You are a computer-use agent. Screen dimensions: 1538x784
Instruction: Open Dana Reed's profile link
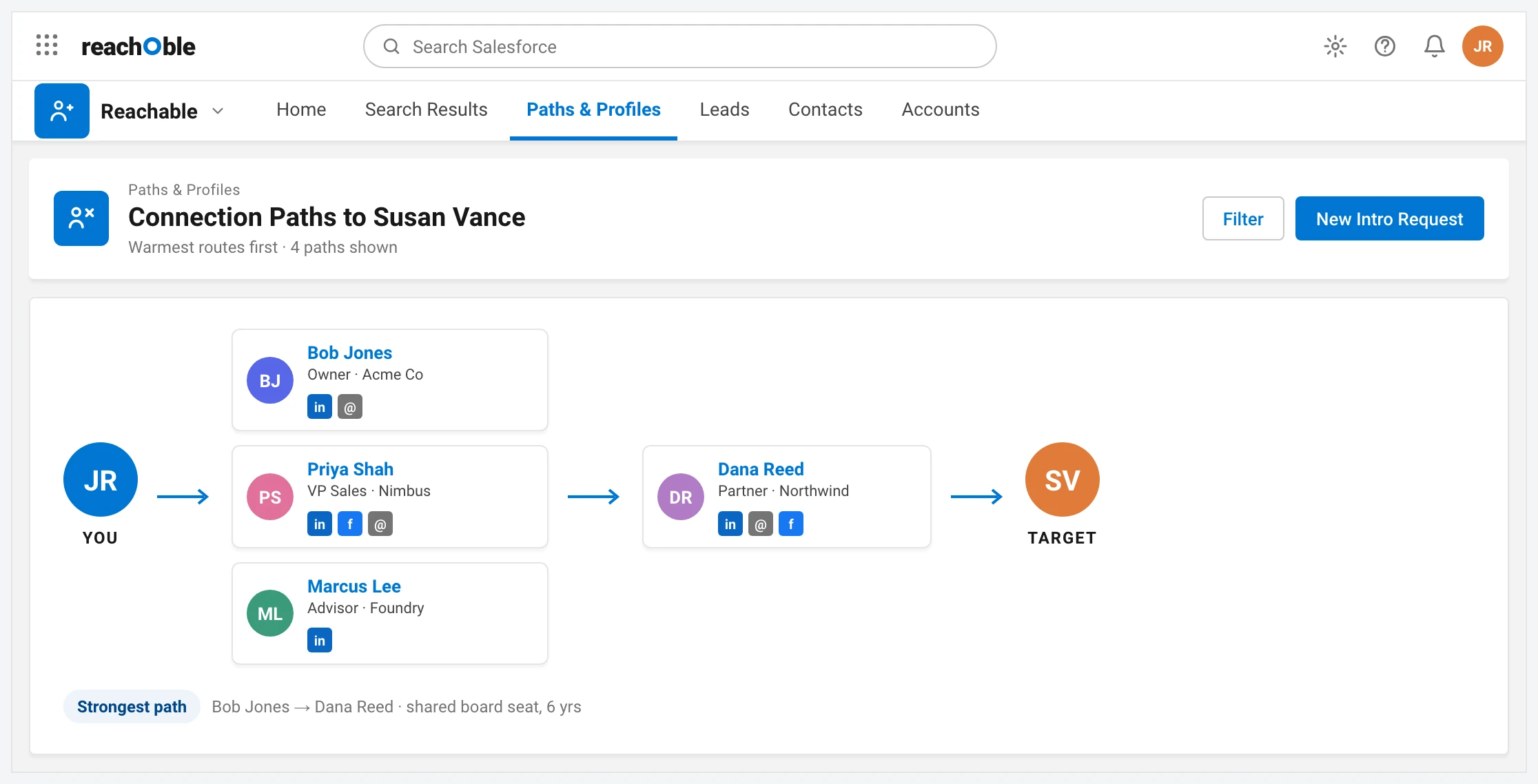[761, 469]
